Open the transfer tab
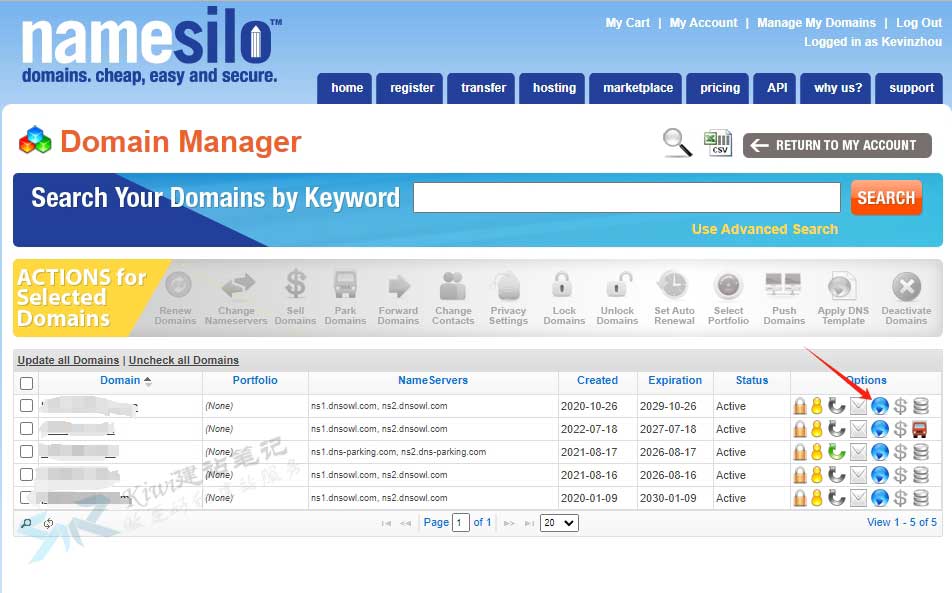This screenshot has width=952, height=593. pos(481,89)
